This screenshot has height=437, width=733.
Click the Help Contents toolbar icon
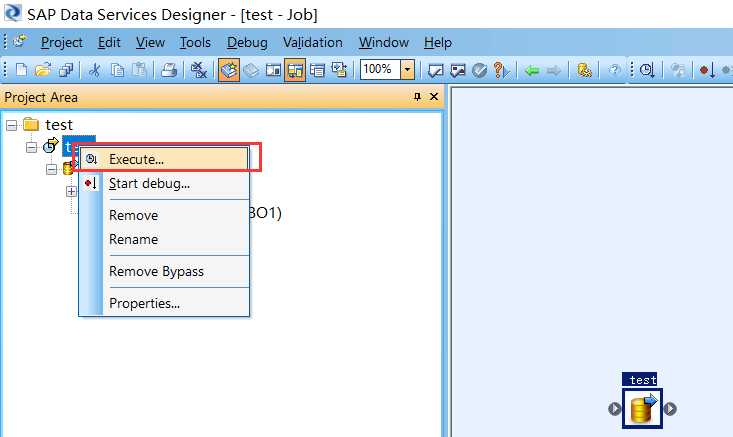[614, 71]
